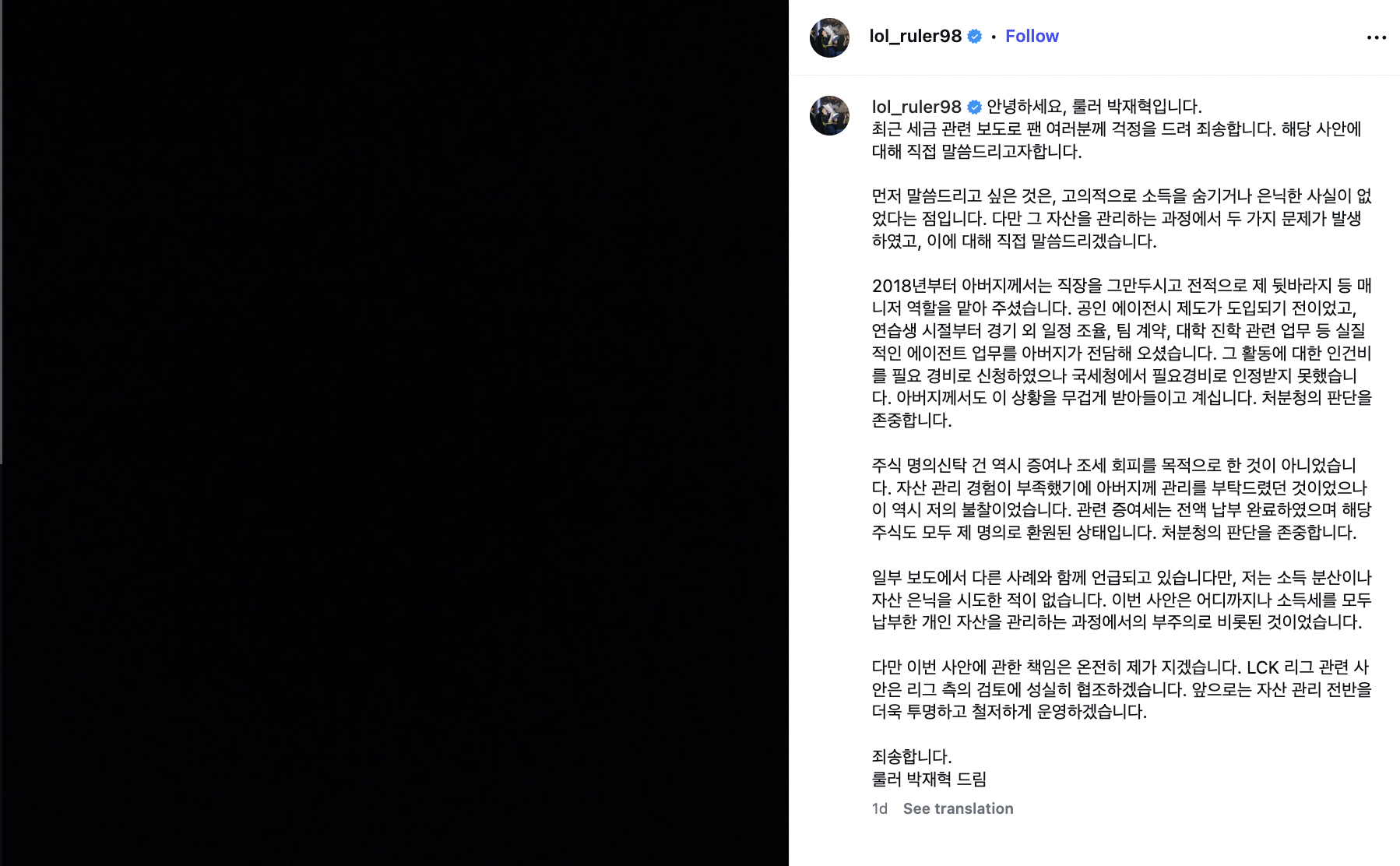The height and width of the screenshot is (866, 1400).
Task: Open the three-dot more options menu
Action: pos(1376,37)
